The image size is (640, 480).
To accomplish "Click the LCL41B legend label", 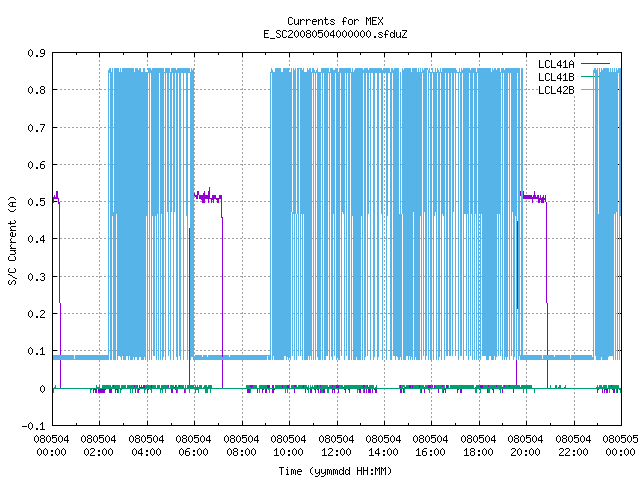I will [556, 77].
